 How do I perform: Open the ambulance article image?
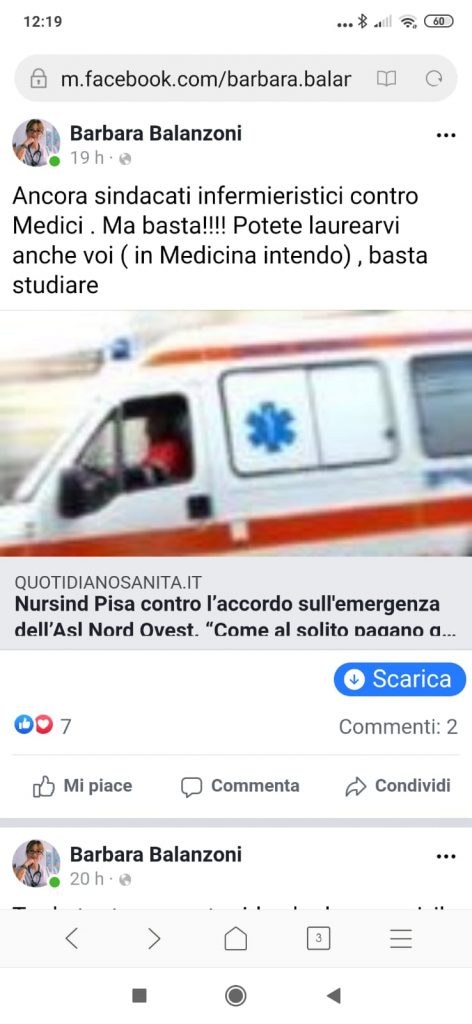[x=236, y=434]
